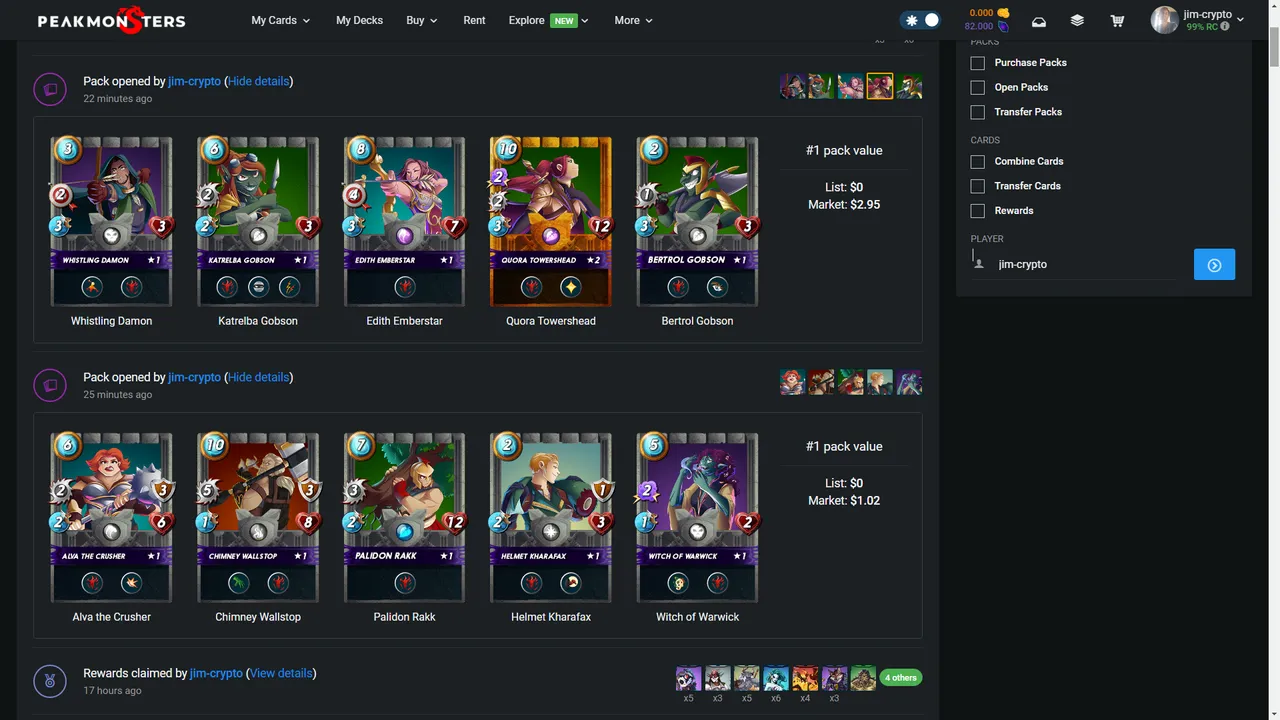The width and height of the screenshot is (1280, 720).
Task: View details of the rewards claimed entry
Action: (281, 673)
